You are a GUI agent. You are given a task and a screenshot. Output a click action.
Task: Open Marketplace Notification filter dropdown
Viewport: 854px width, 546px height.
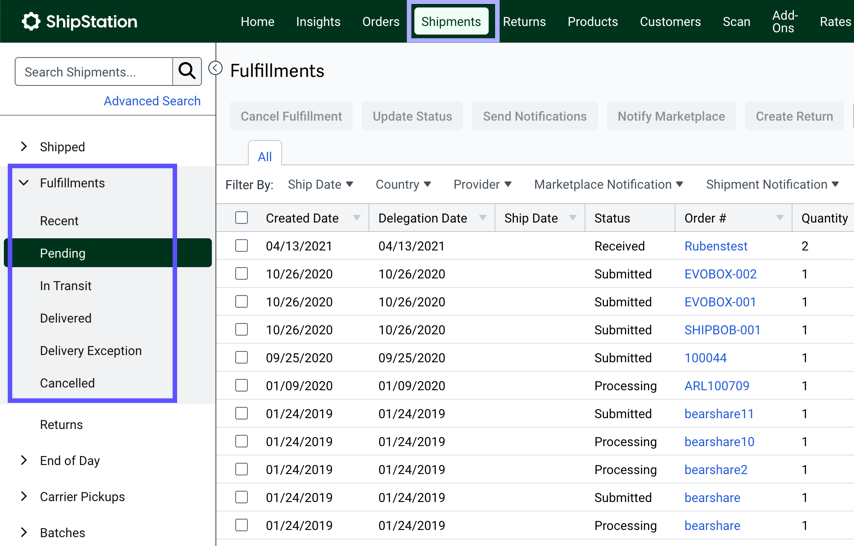(x=608, y=185)
